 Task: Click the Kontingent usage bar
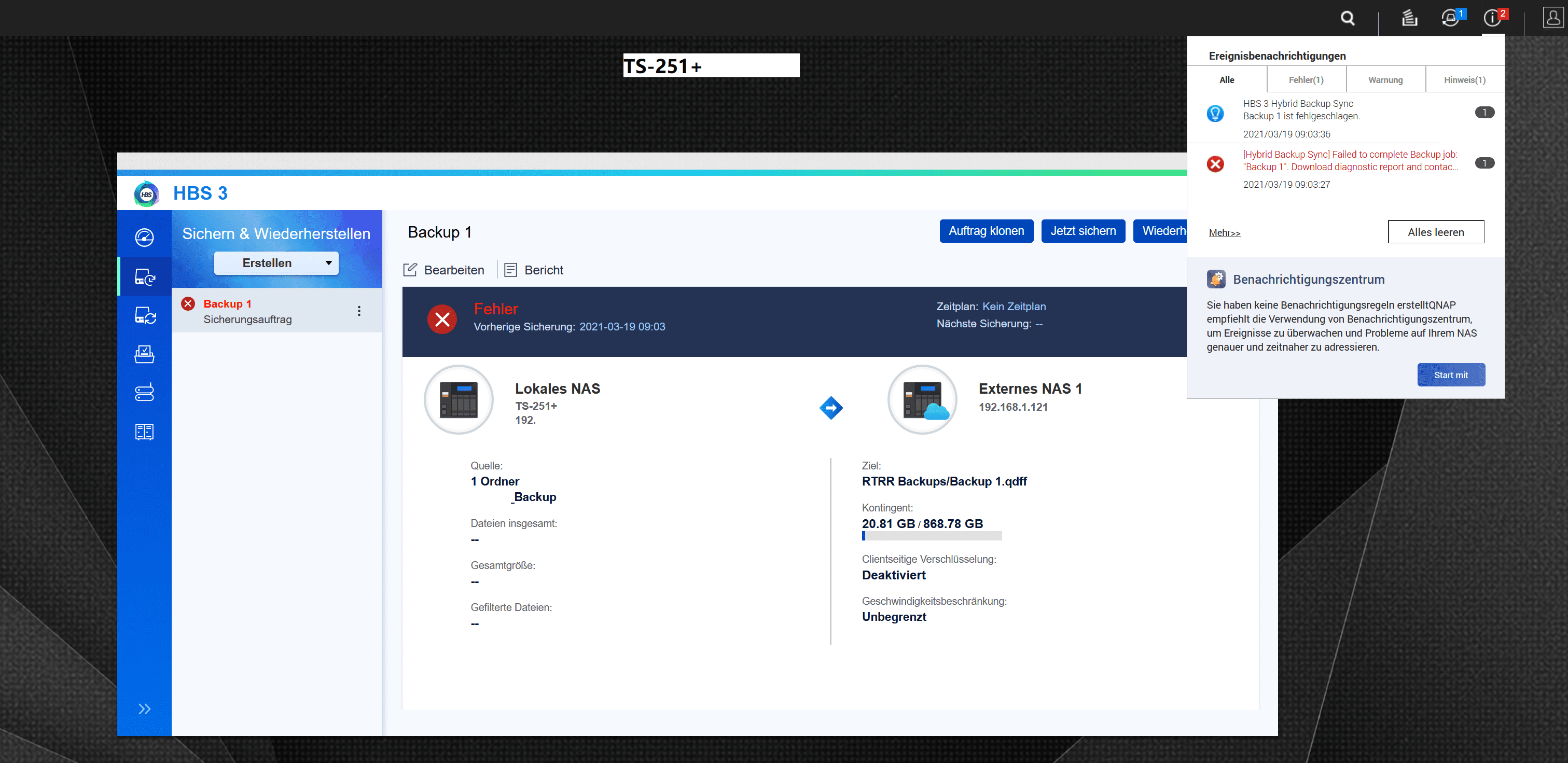(x=932, y=536)
